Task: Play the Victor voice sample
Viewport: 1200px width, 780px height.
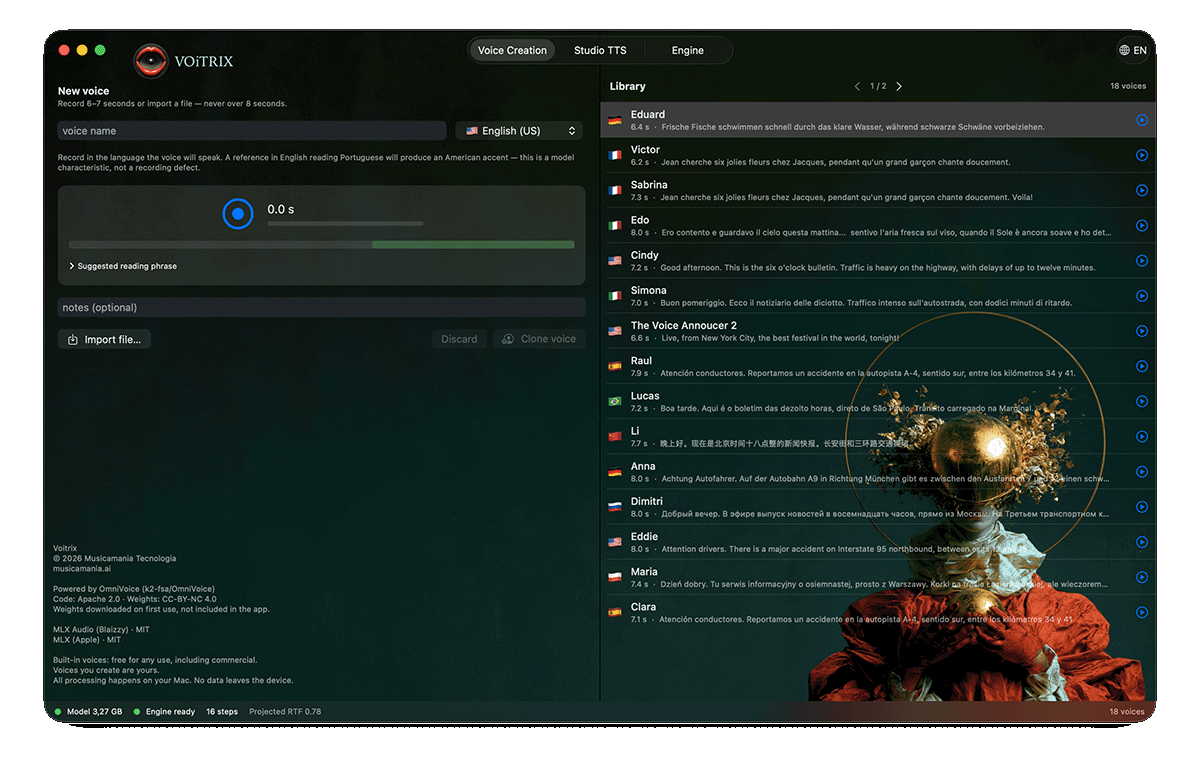Action: point(1141,155)
